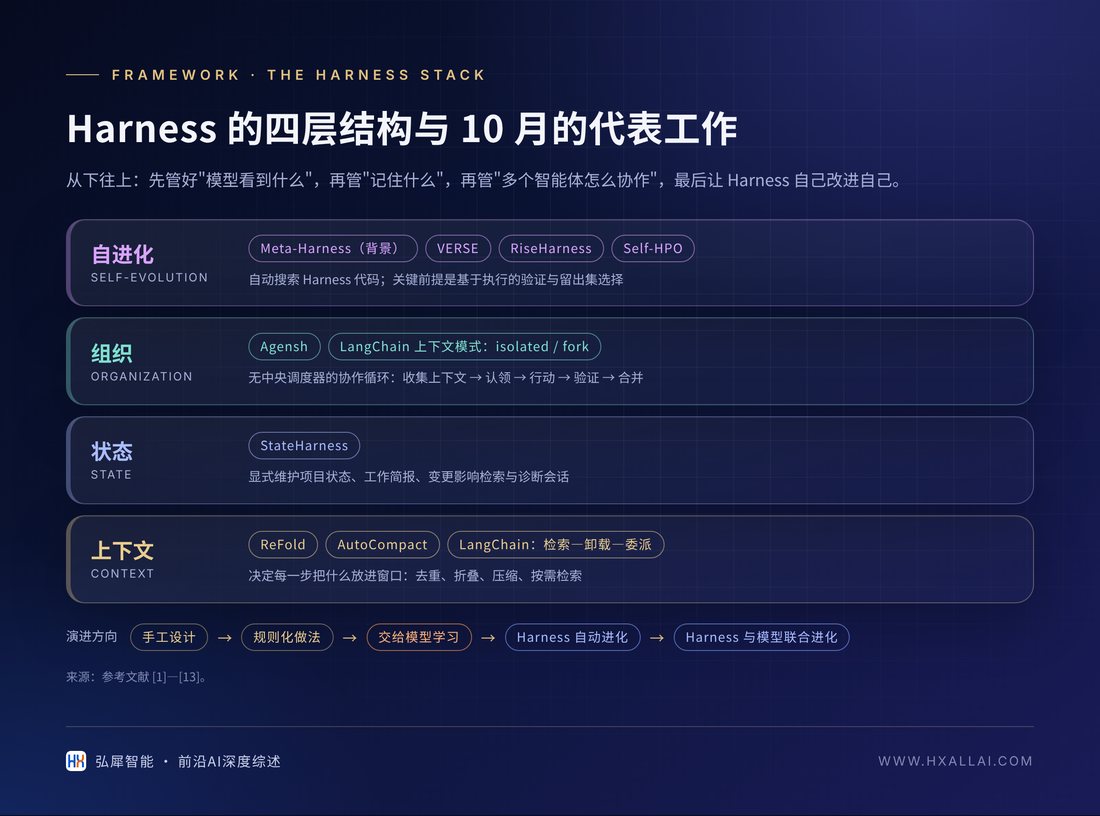Click the LangChain 上下文模式 isolated / fork pill
Image resolution: width=1100 pixels, height=816 pixels.
coord(464,347)
